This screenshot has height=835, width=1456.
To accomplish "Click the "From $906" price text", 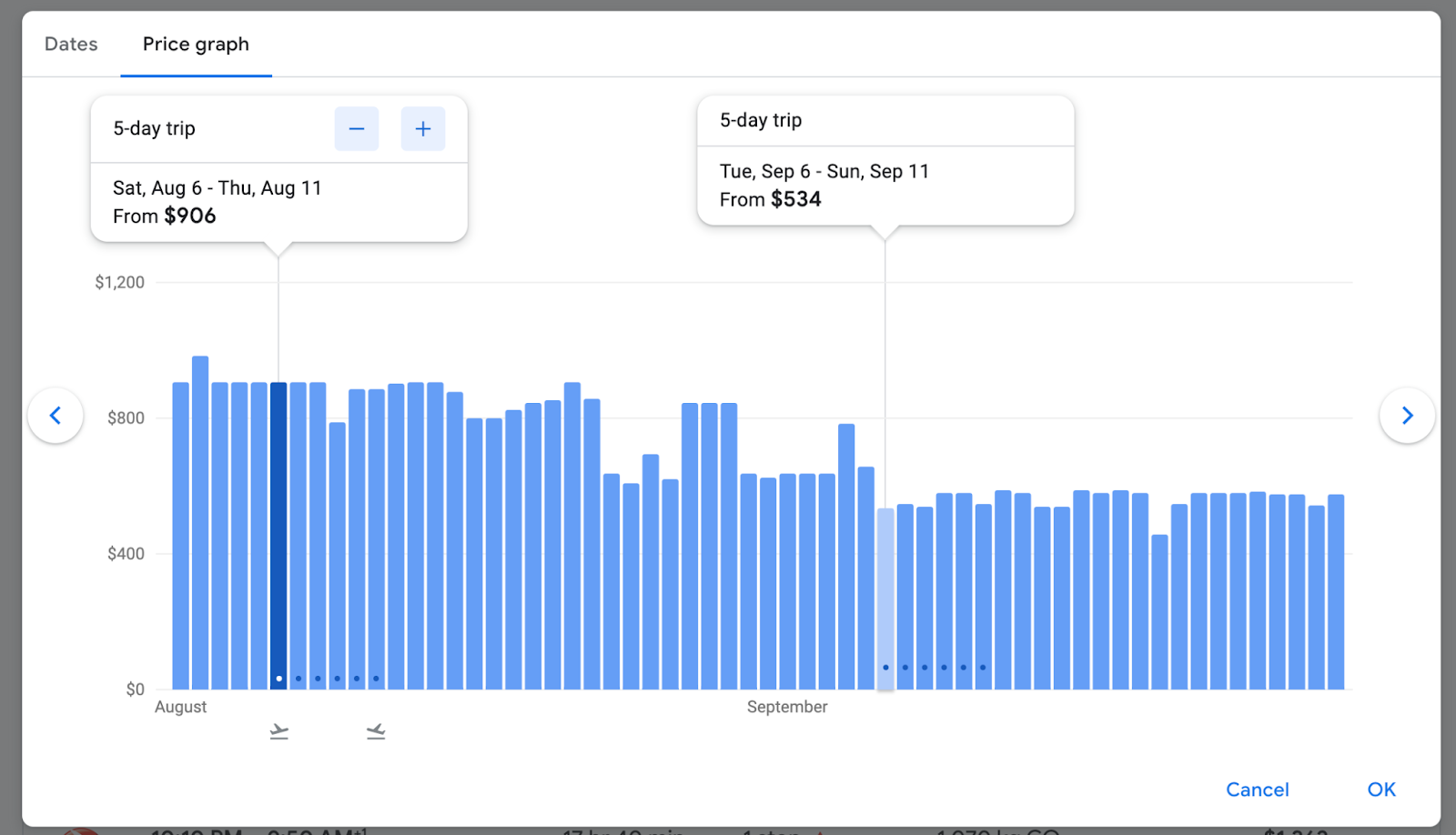I will (x=165, y=216).
